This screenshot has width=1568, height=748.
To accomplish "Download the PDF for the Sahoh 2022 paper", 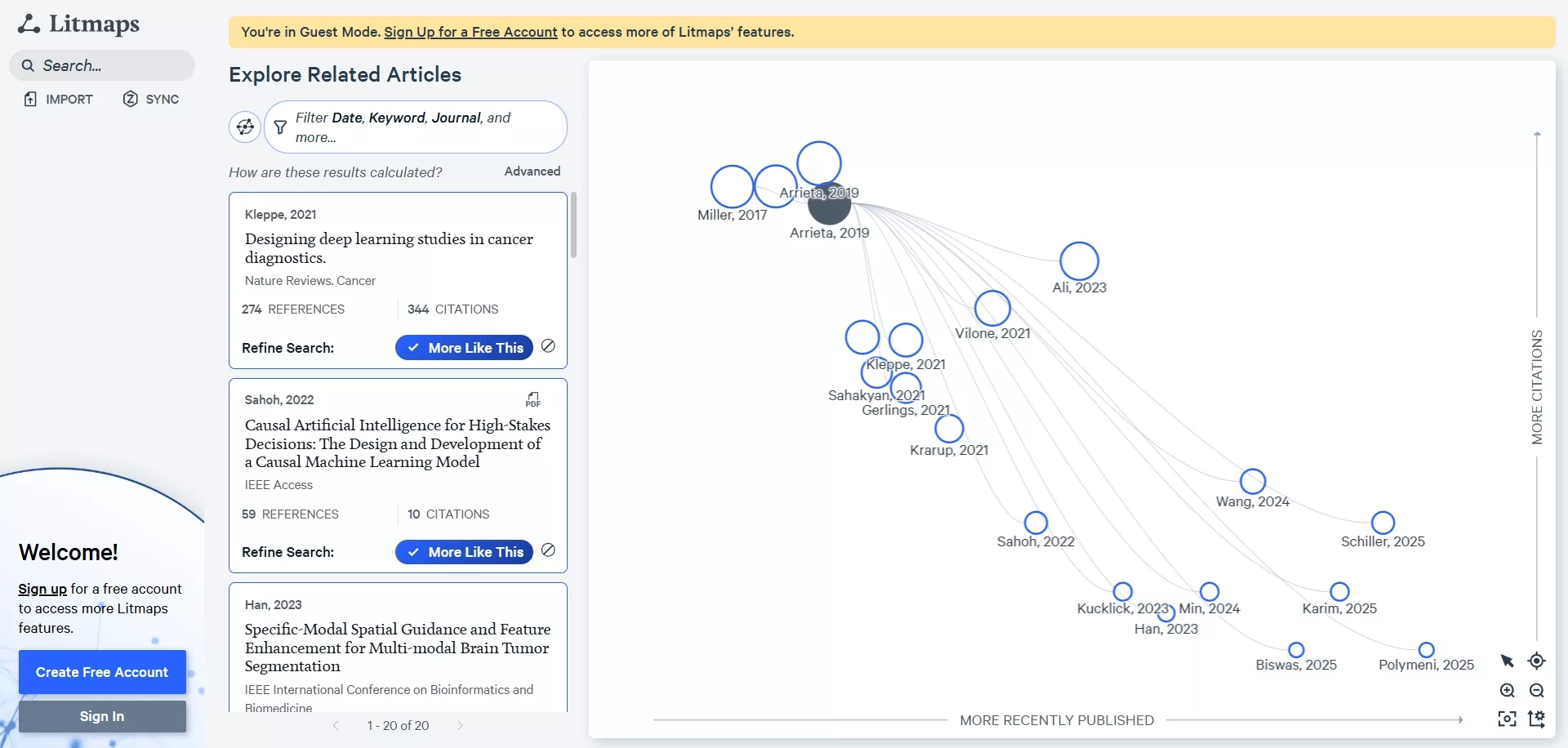I will pyautogui.click(x=532, y=399).
